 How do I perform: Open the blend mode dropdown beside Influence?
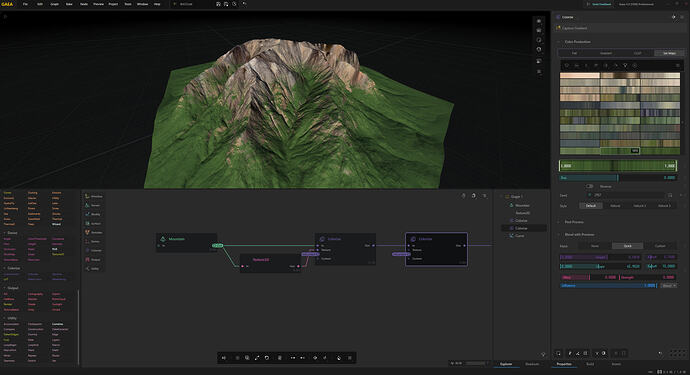(x=669, y=286)
